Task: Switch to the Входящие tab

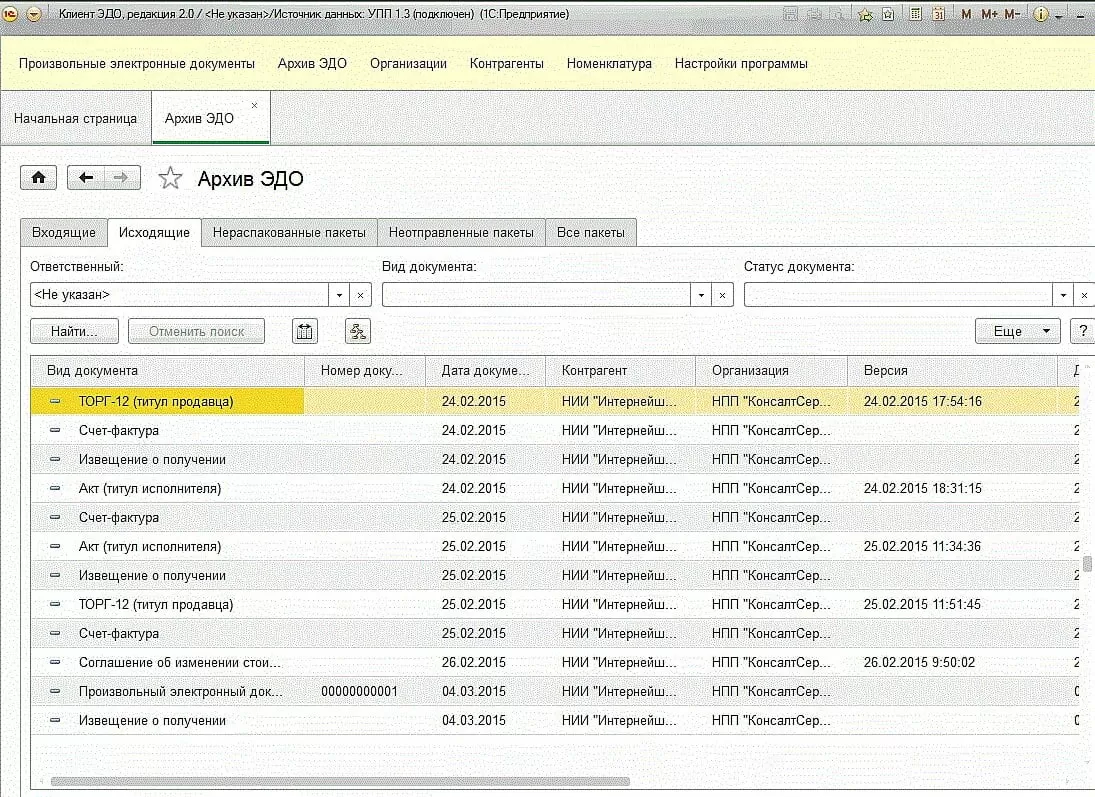Action: [x=64, y=233]
